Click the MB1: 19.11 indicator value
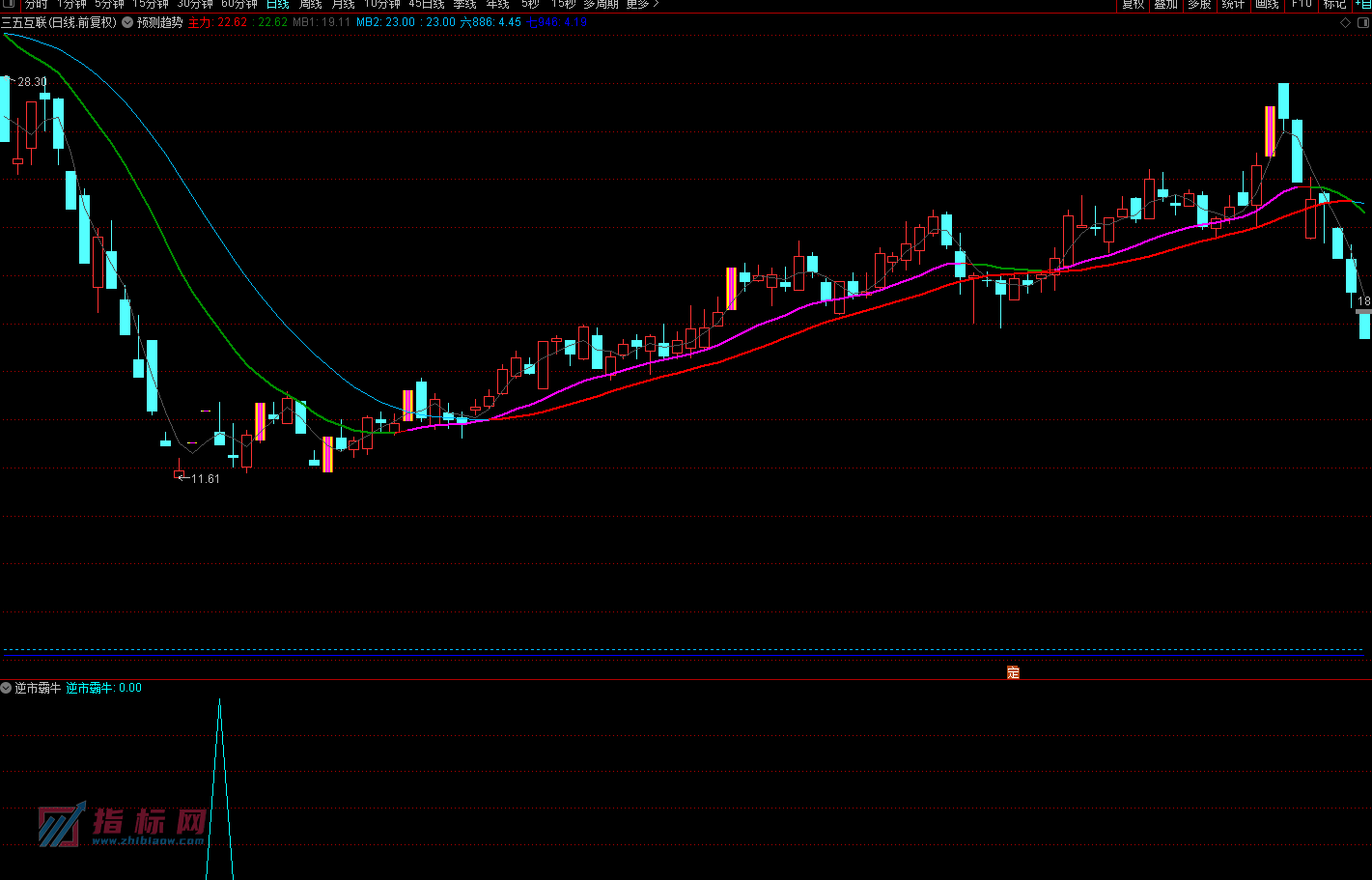This screenshot has width=1372, height=880. tap(322, 22)
